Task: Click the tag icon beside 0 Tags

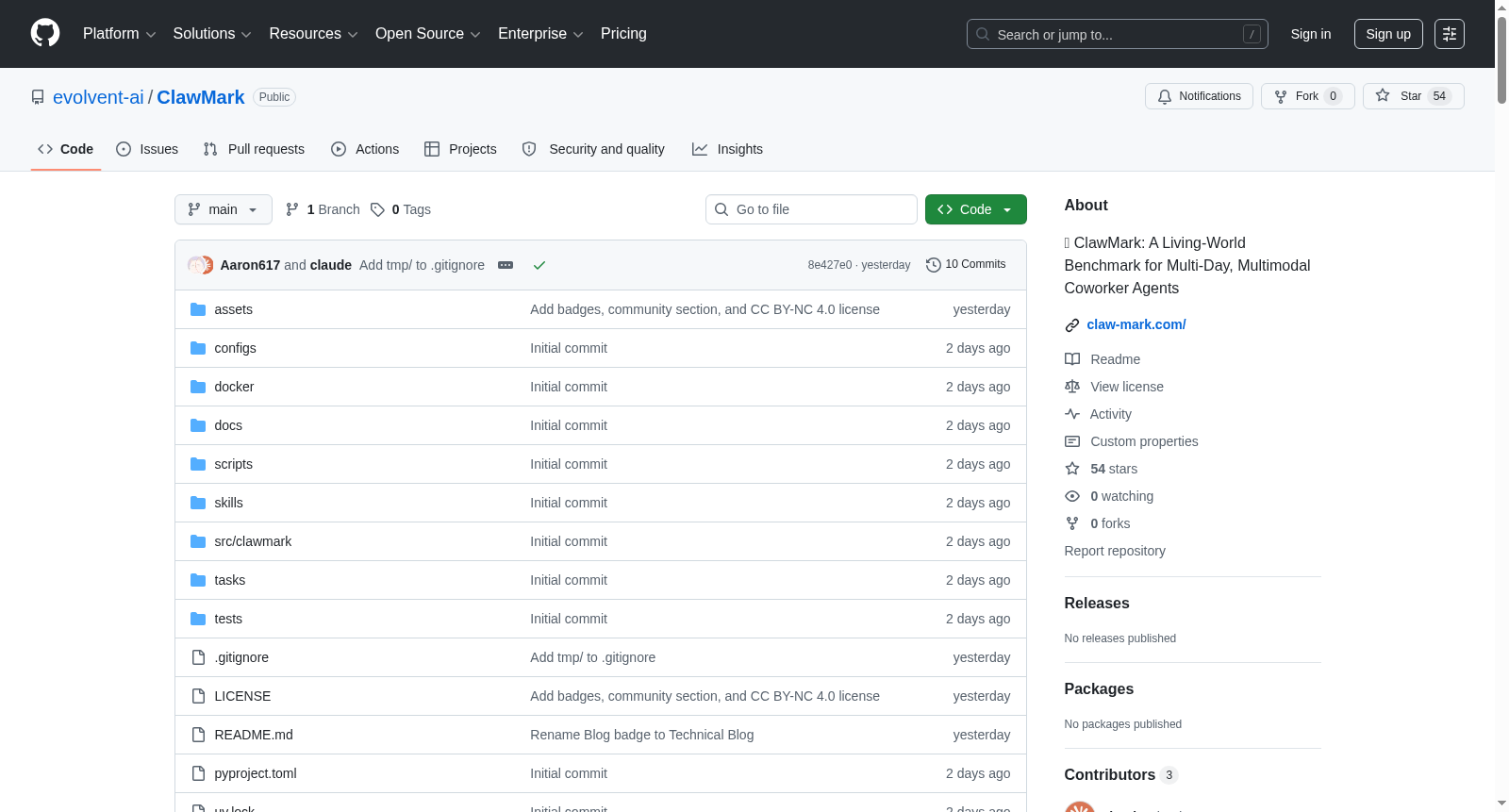Action: pyautogui.click(x=377, y=209)
